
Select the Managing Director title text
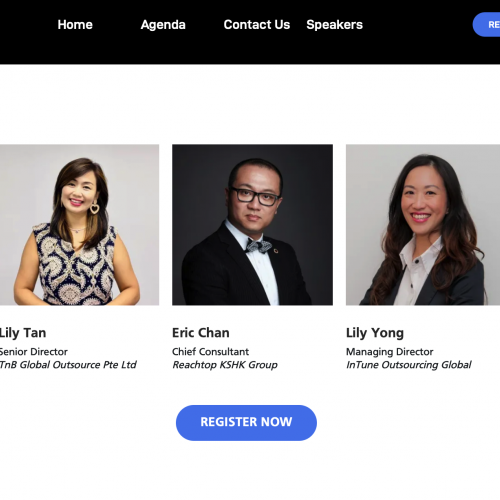390,352
